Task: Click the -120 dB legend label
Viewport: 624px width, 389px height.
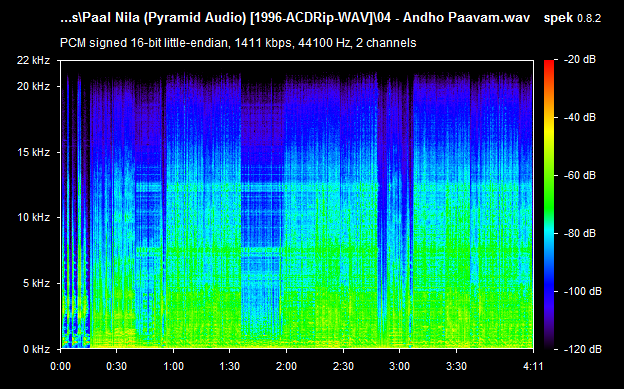Action: [583, 349]
